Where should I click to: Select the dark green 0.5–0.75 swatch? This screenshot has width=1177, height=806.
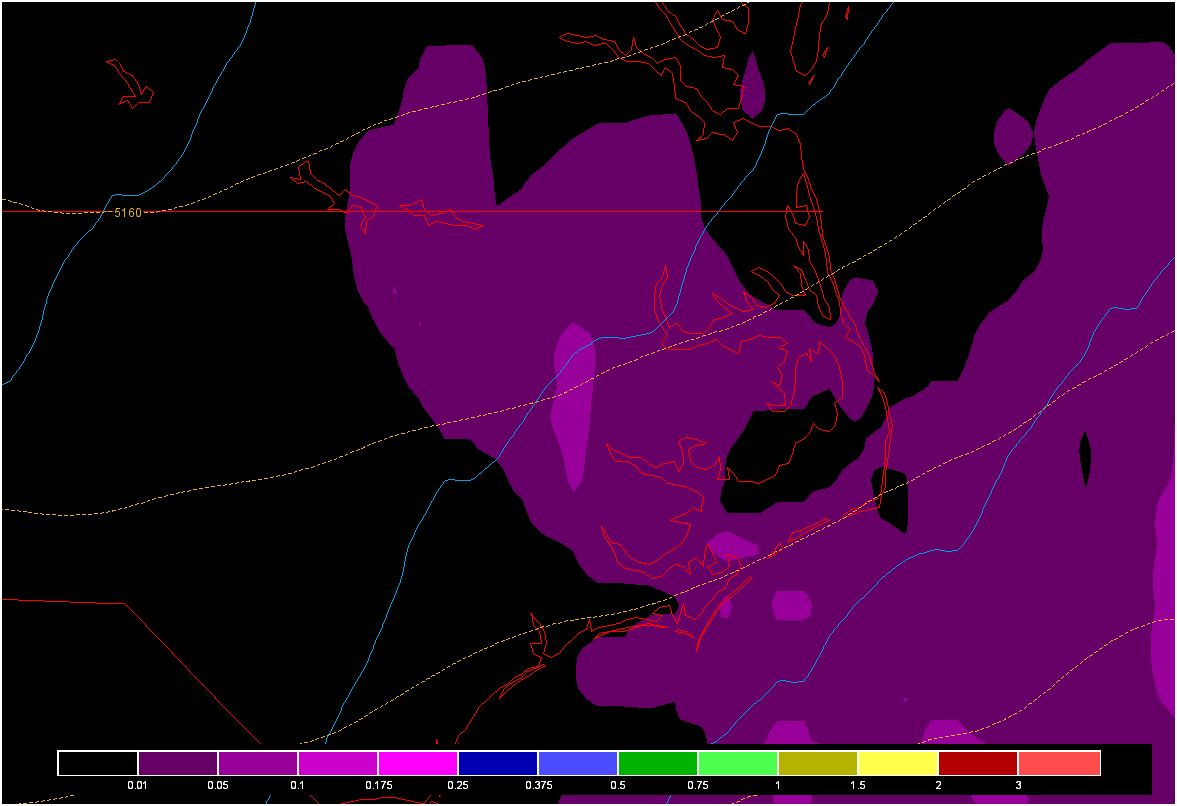658,763
